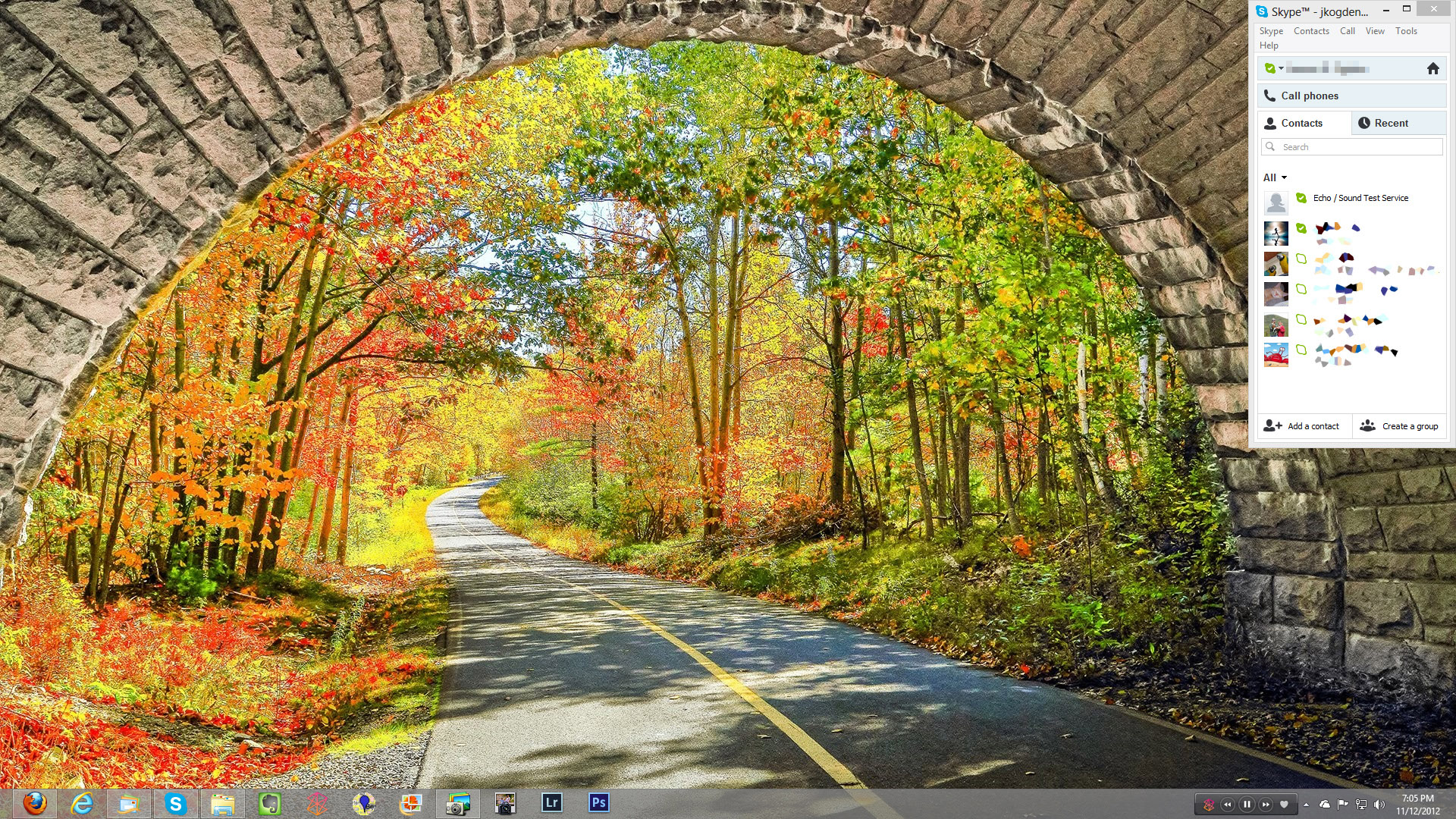Click Create a group button
1456x819 pixels.
click(x=1399, y=426)
